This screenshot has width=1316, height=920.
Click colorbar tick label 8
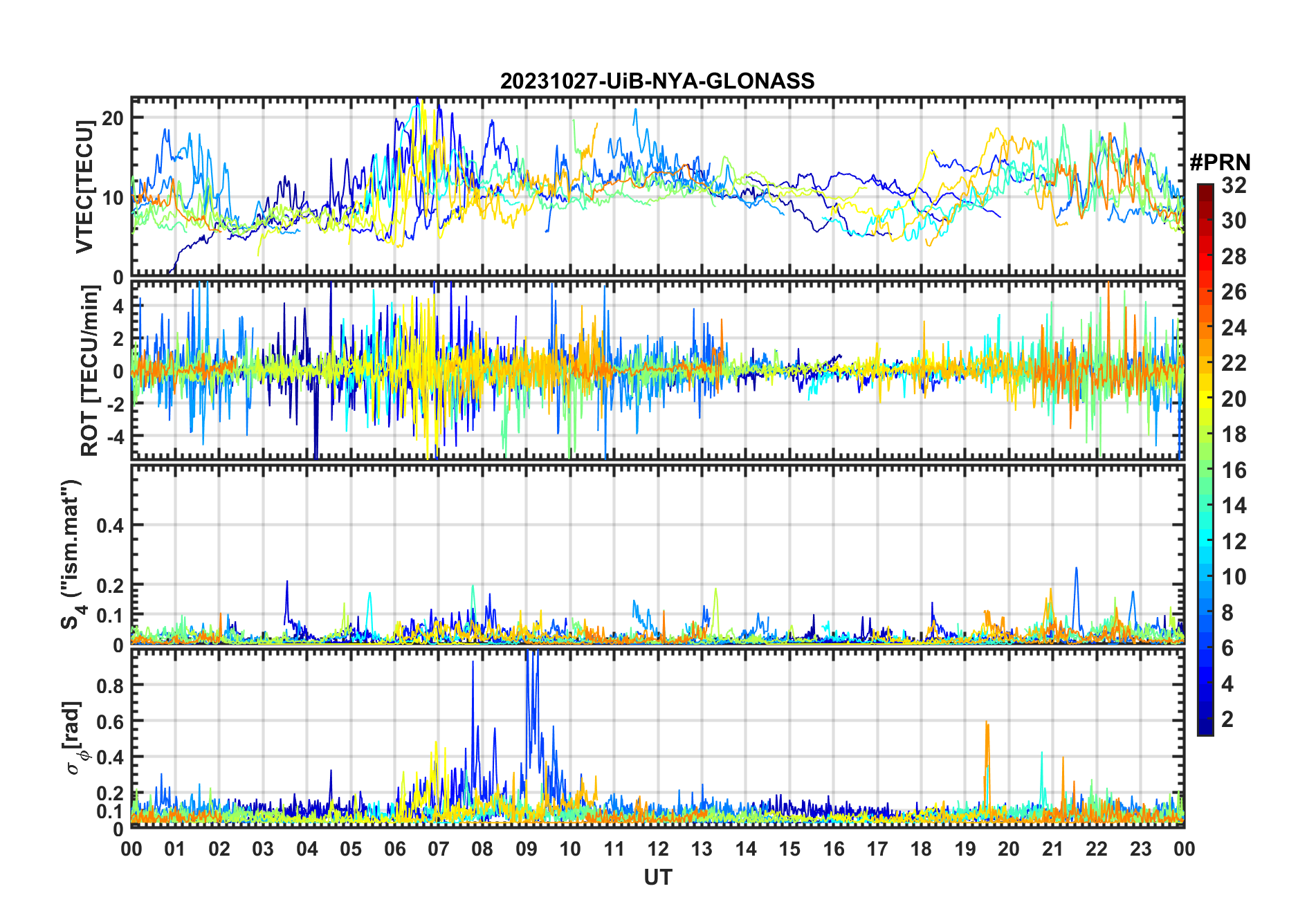(1227, 613)
